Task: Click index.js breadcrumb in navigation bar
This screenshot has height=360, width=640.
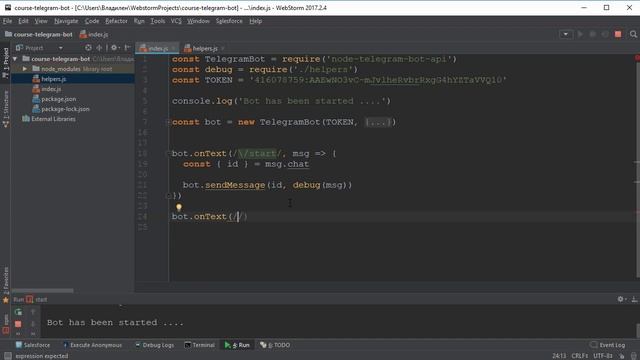Action: pyautogui.click(x=94, y=34)
